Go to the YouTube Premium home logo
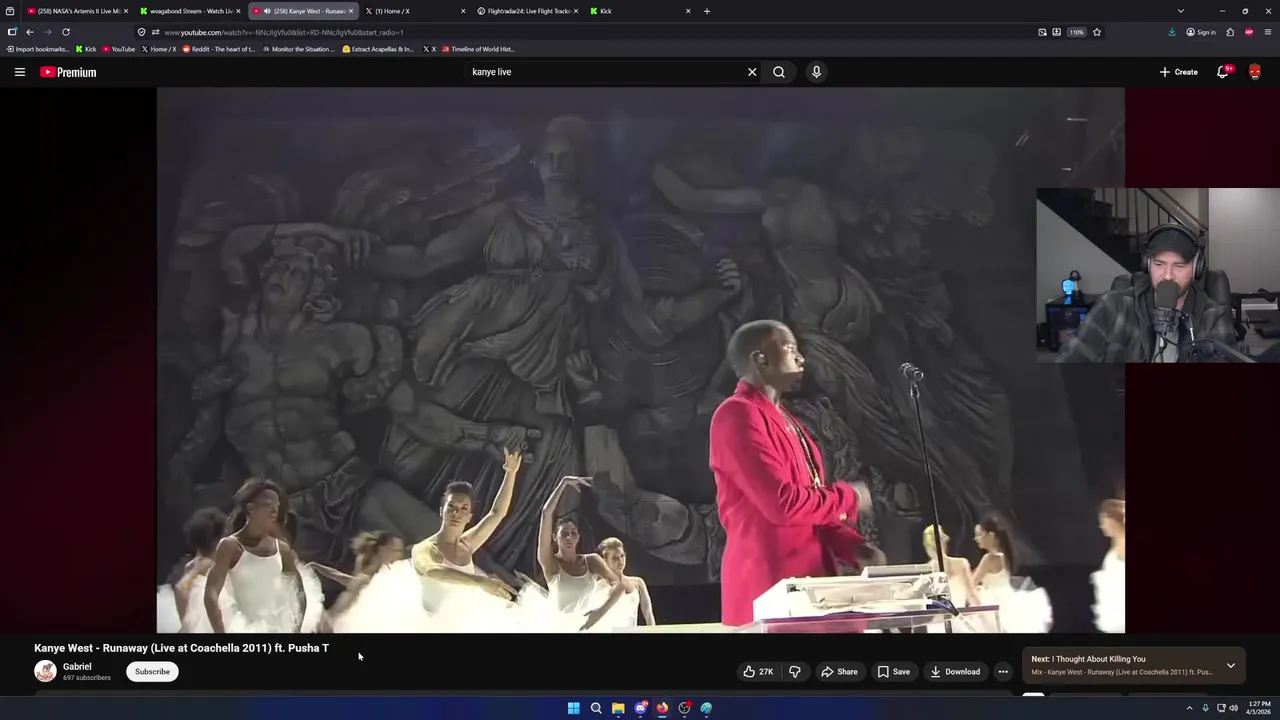Screen dimensions: 1280x720 [68, 72]
